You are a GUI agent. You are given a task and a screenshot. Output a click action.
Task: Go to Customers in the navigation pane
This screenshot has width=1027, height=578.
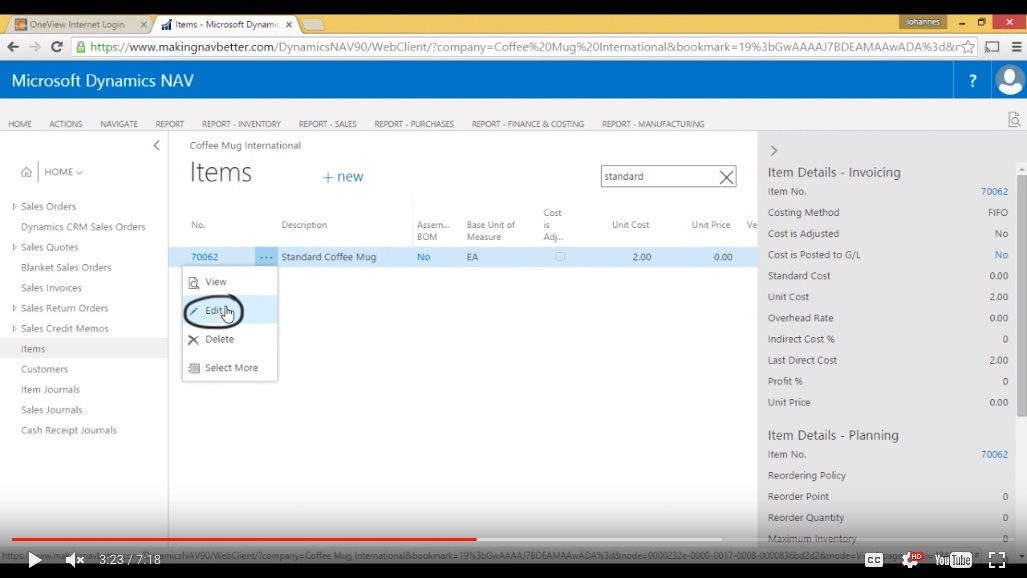pyautogui.click(x=45, y=369)
